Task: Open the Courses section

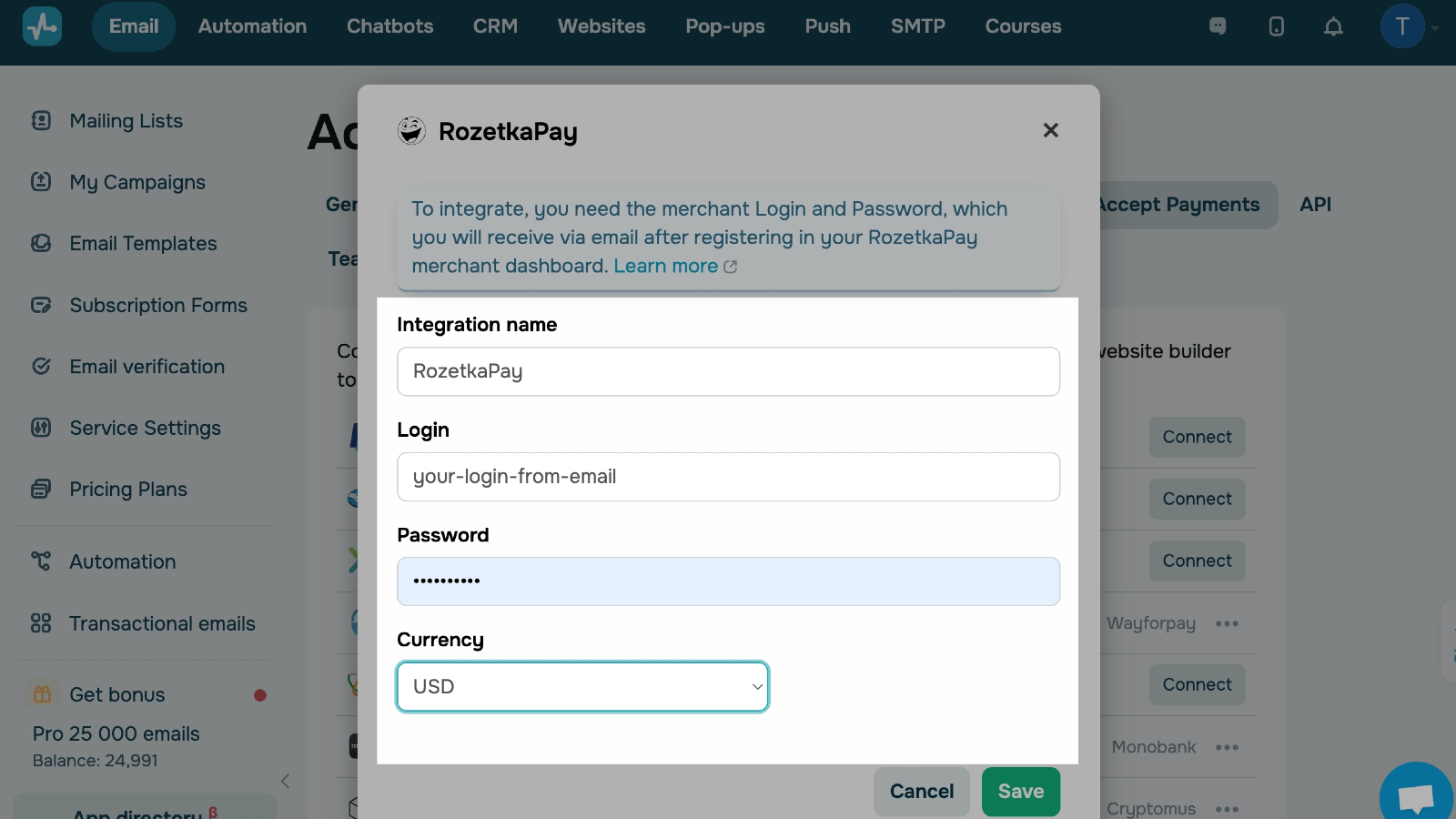Action: click(1023, 26)
